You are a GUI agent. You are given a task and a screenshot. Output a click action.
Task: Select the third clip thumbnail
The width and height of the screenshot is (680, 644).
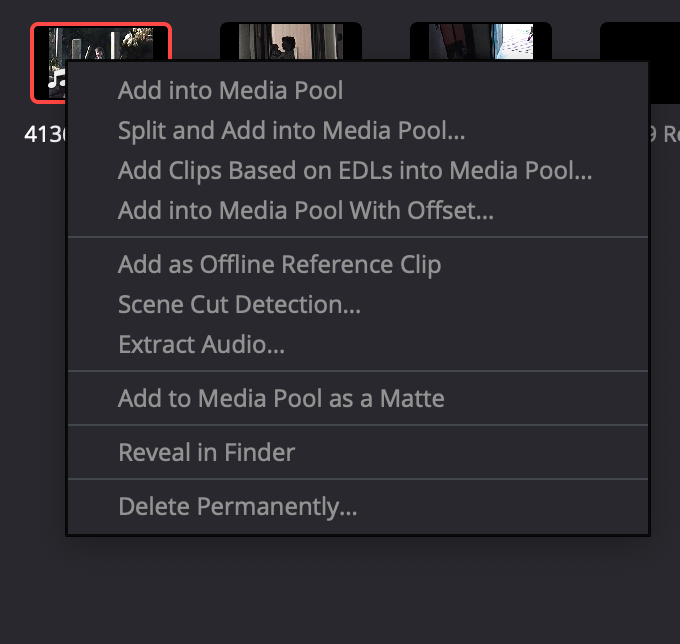[481, 41]
